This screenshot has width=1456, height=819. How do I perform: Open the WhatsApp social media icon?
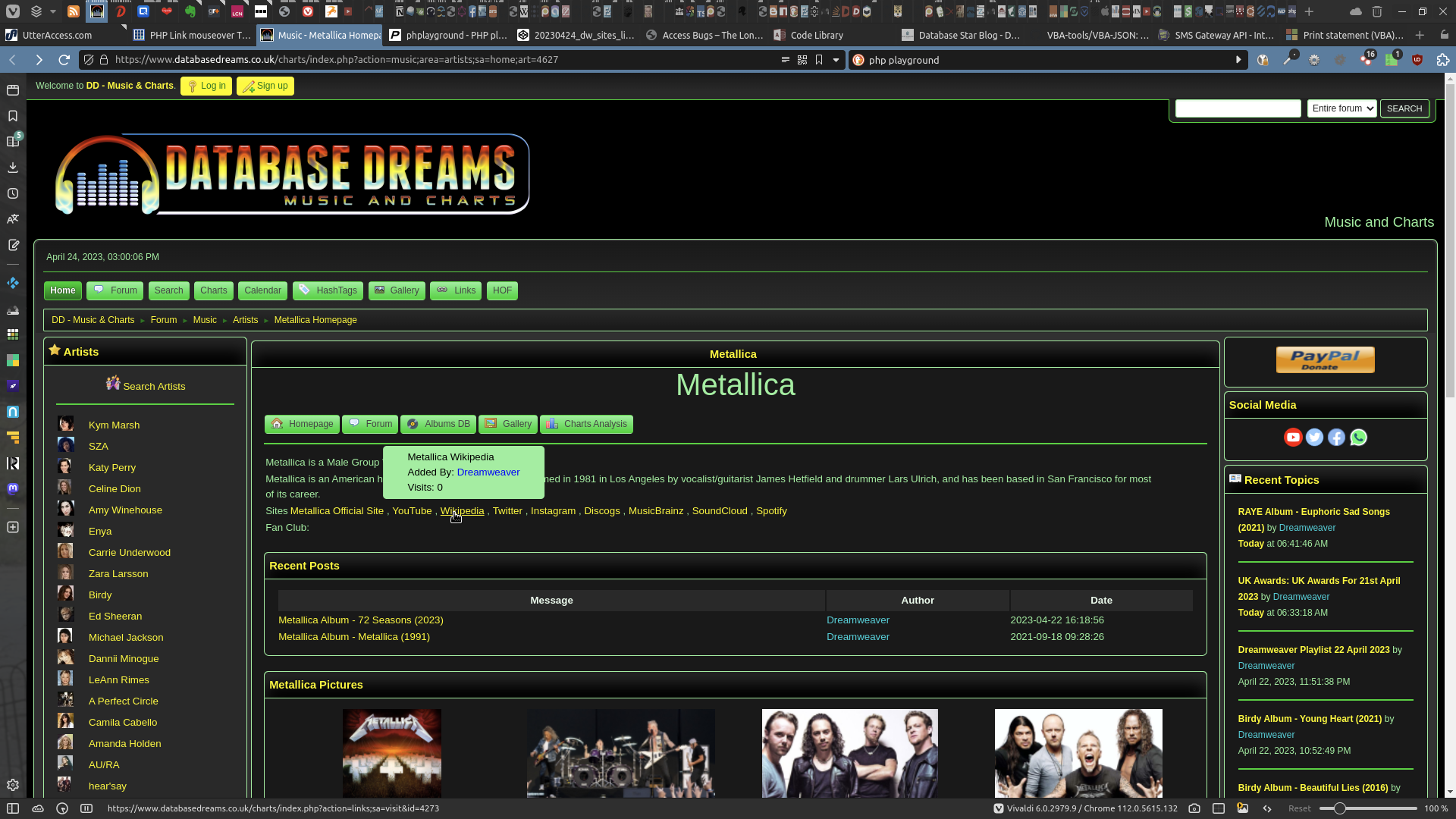pyautogui.click(x=1358, y=438)
